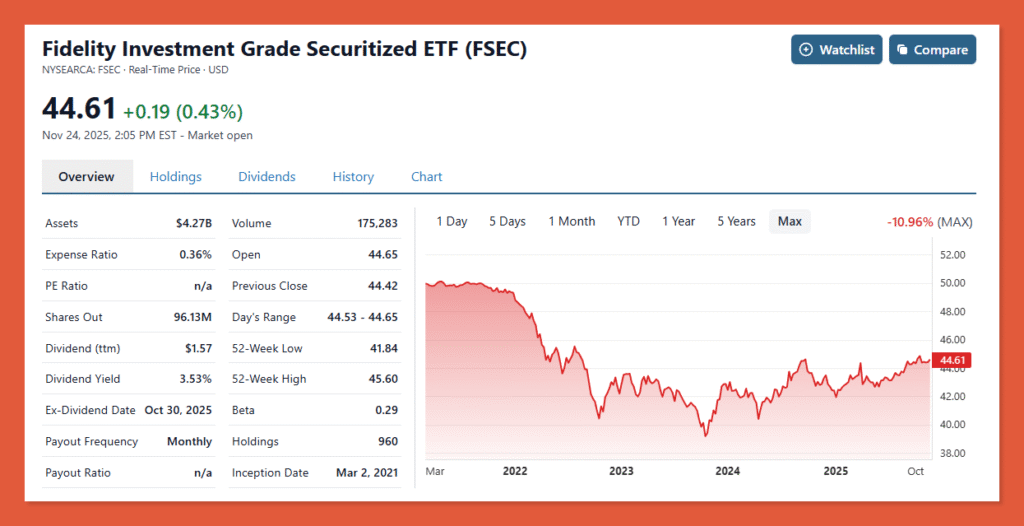
Task: Select the 5 Days chart range
Action: [507, 222]
